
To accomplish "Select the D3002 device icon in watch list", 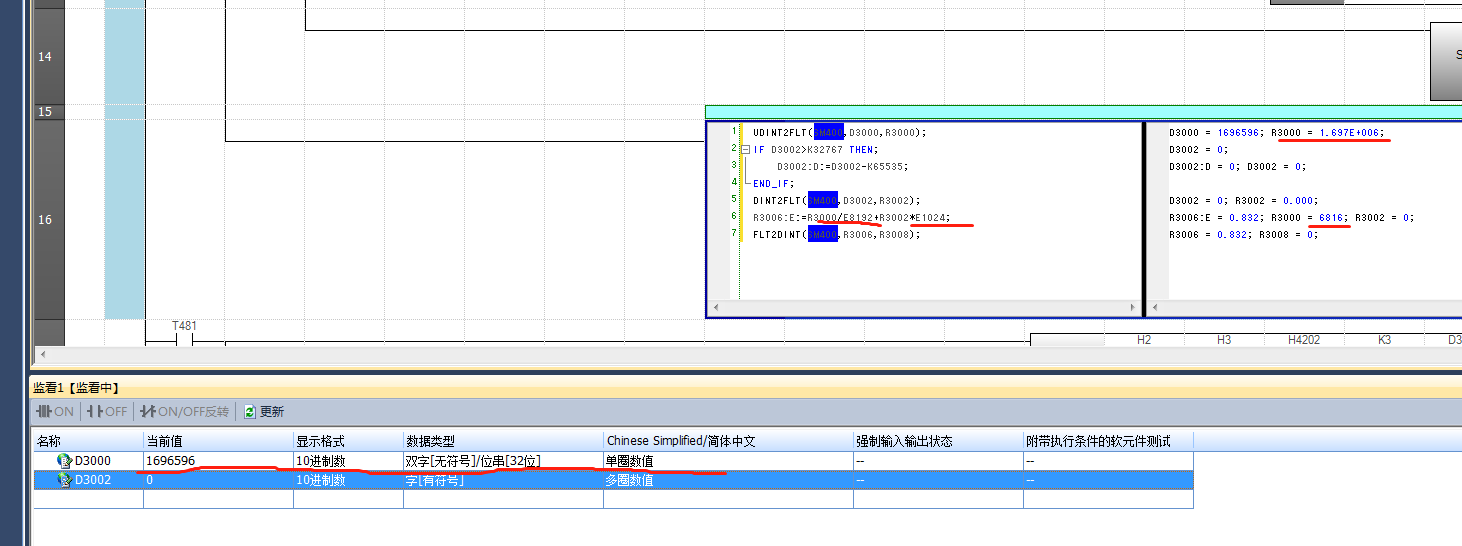I will click(x=65, y=480).
